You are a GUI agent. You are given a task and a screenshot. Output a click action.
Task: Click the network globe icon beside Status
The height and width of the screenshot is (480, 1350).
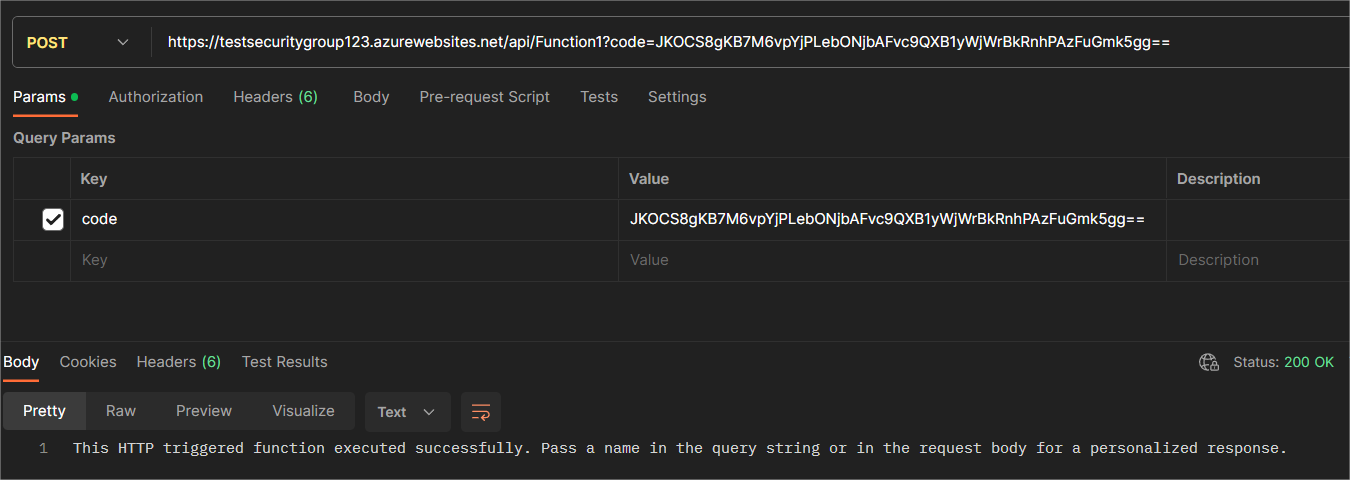pos(1209,362)
